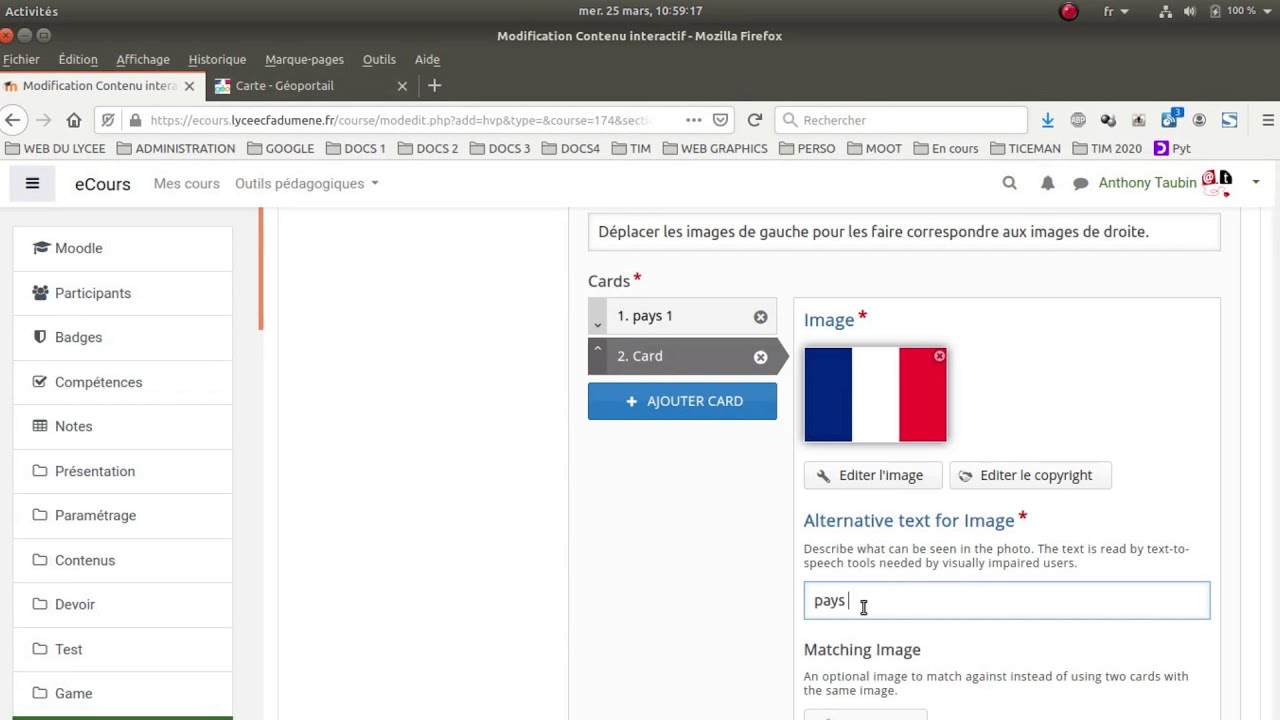The width and height of the screenshot is (1280, 720).
Task: Open Game section in sidebar
Action: 122,693
